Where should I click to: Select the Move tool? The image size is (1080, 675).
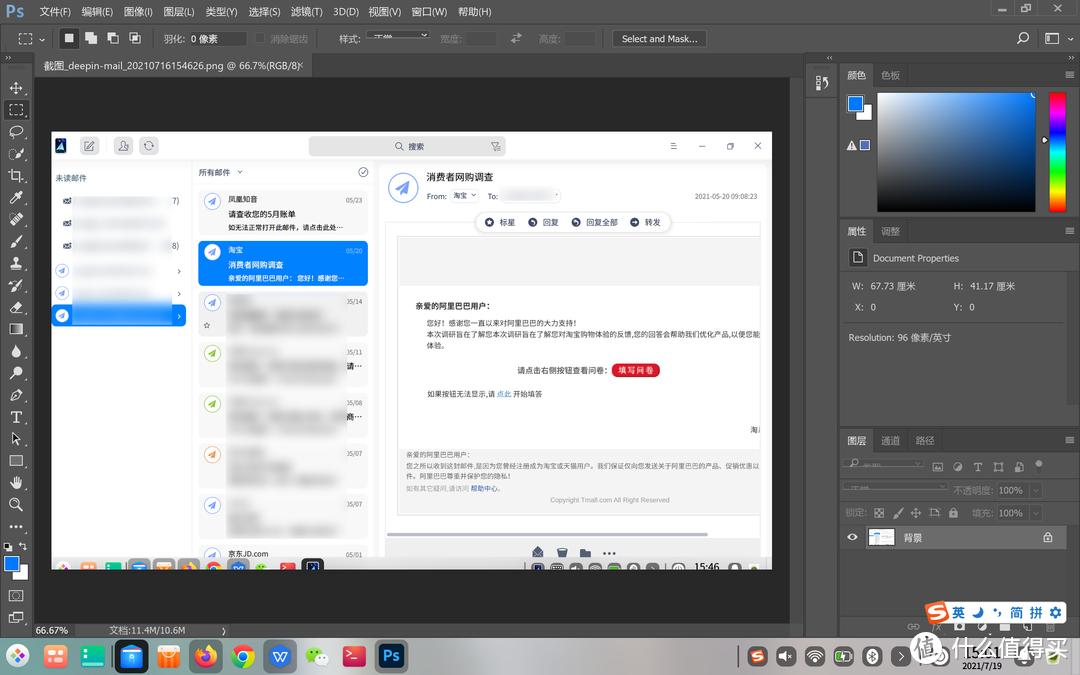click(x=15, y=86)
